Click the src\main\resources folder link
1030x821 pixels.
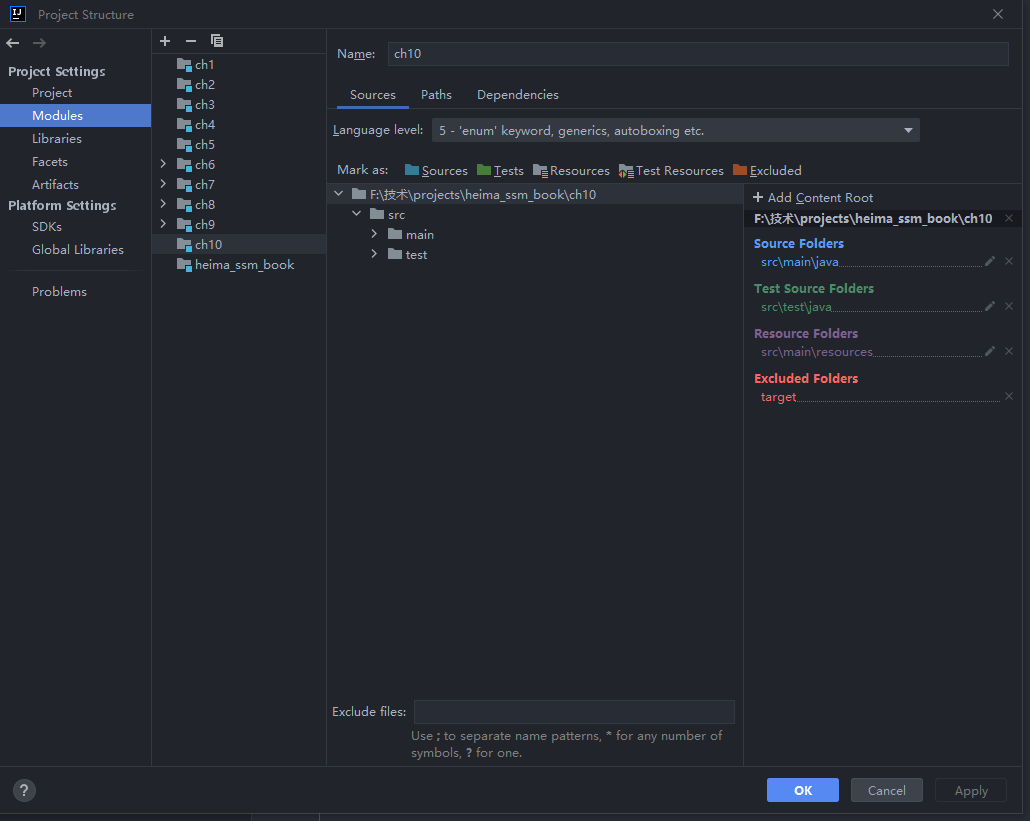pyautogui.click(x=817, y=352)
